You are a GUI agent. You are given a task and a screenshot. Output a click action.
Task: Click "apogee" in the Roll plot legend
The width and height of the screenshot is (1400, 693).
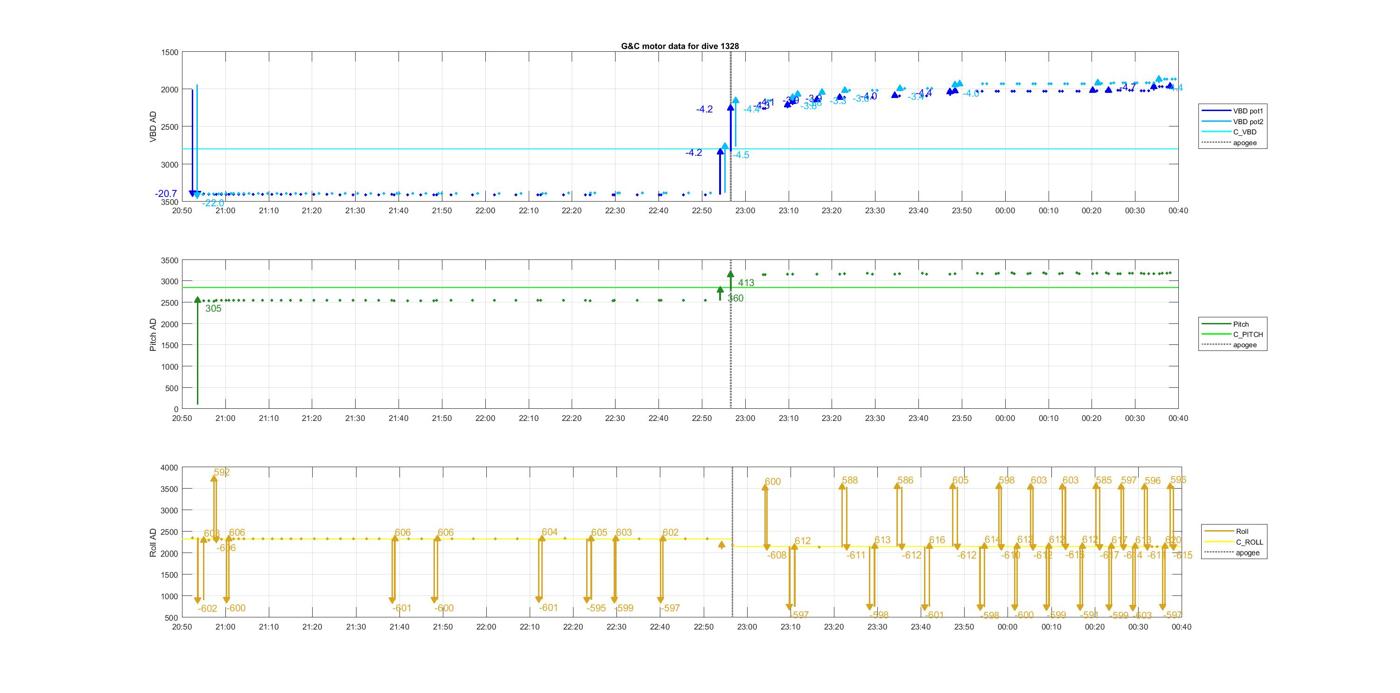(x=1248, y=552)
